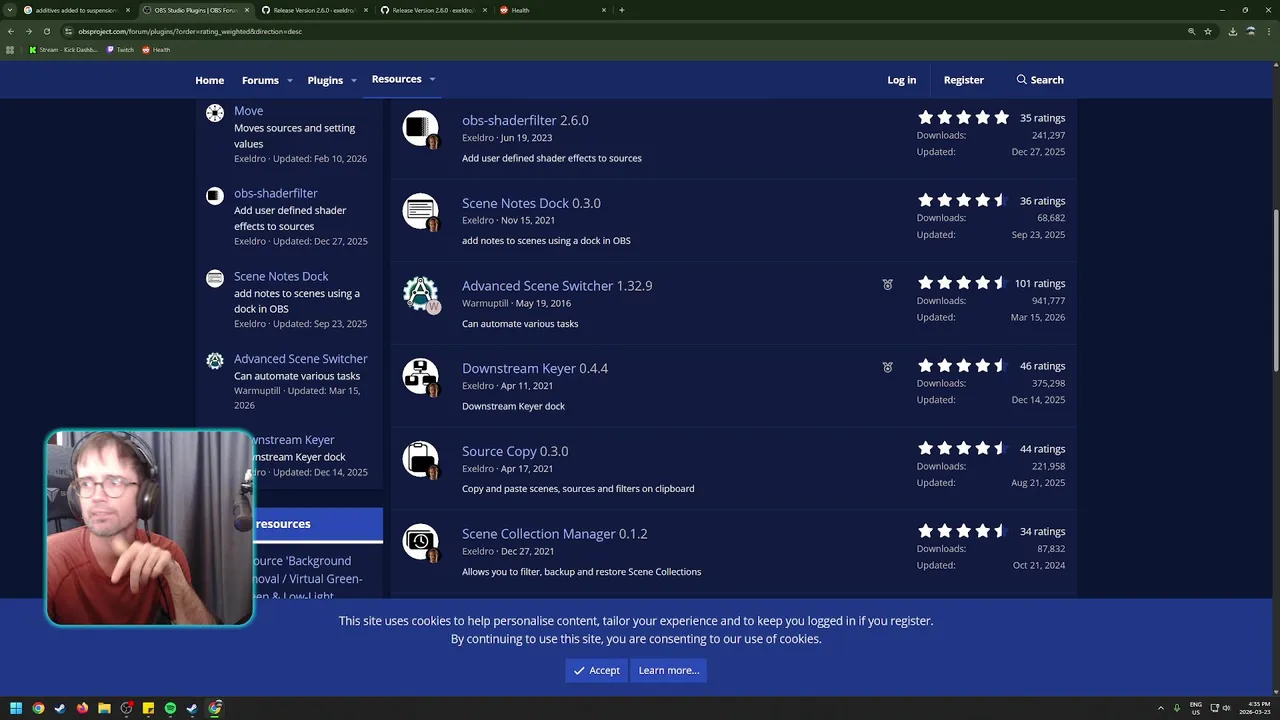Screen dimensions: 1280x720
Task: Click the Advanced Scene Switcher plugin icon in main list
Action: click(x=420, y=293)
